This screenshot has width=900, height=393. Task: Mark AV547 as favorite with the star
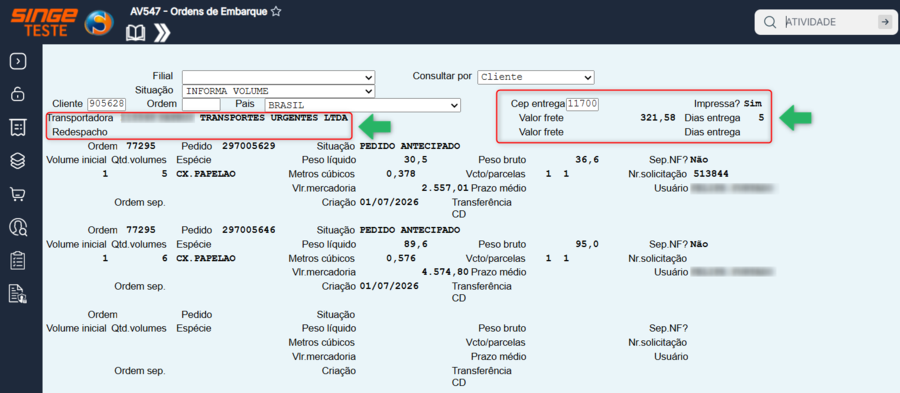276,11
